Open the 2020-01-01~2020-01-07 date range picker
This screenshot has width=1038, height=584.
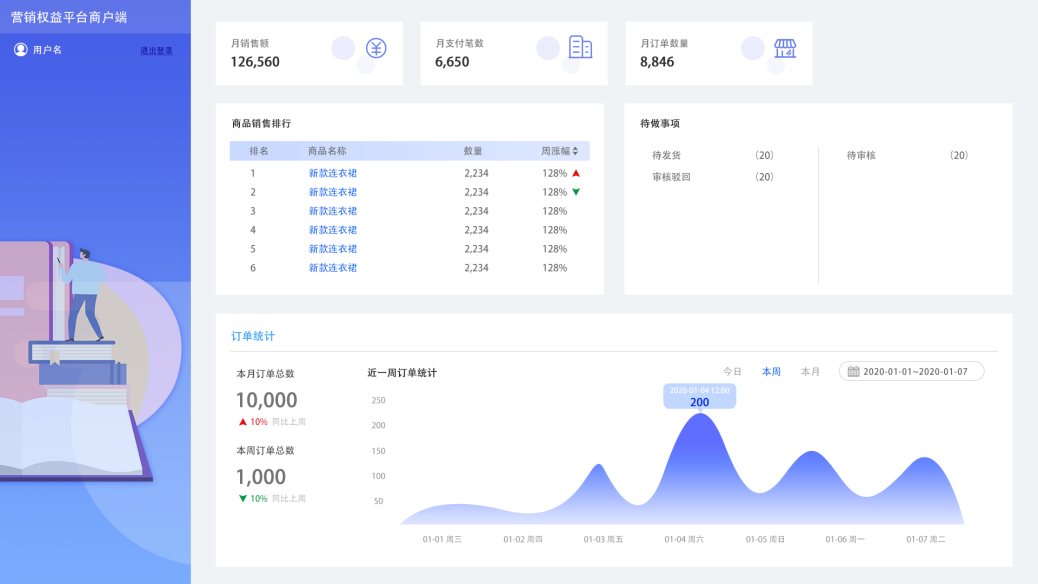(912, 371)
